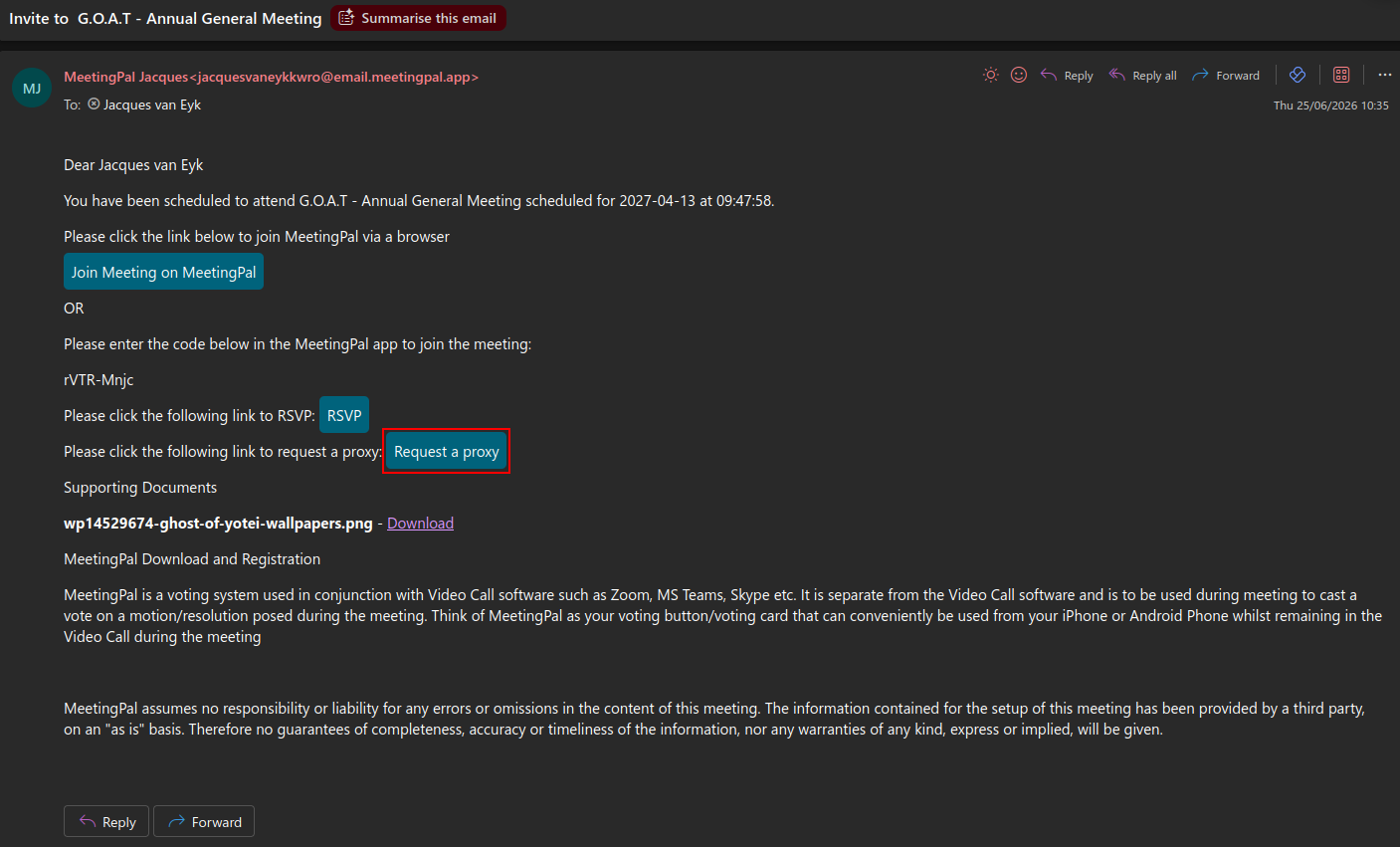Open the MeetingPal Jacques sender contact
Viewport: 1400px width, 847px height.
(272, 77)
